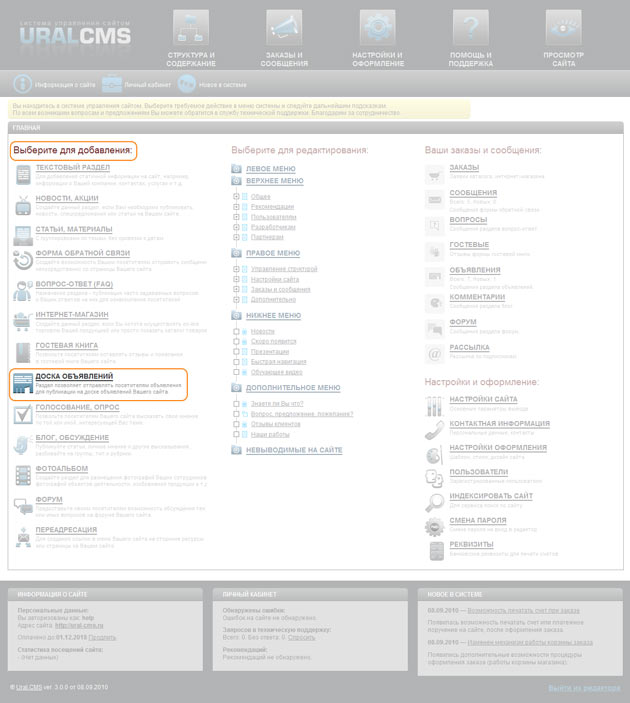Expand the Партнерам tree node
This screenshot has width=630, height=703.
coord(237,237)
